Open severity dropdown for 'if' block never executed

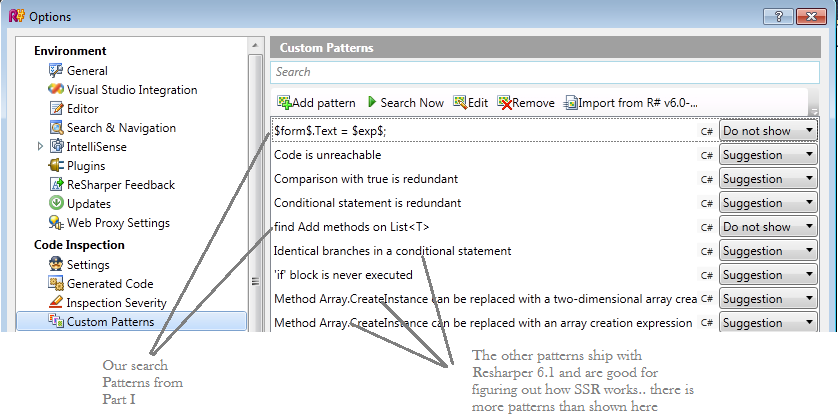[768, 275]
